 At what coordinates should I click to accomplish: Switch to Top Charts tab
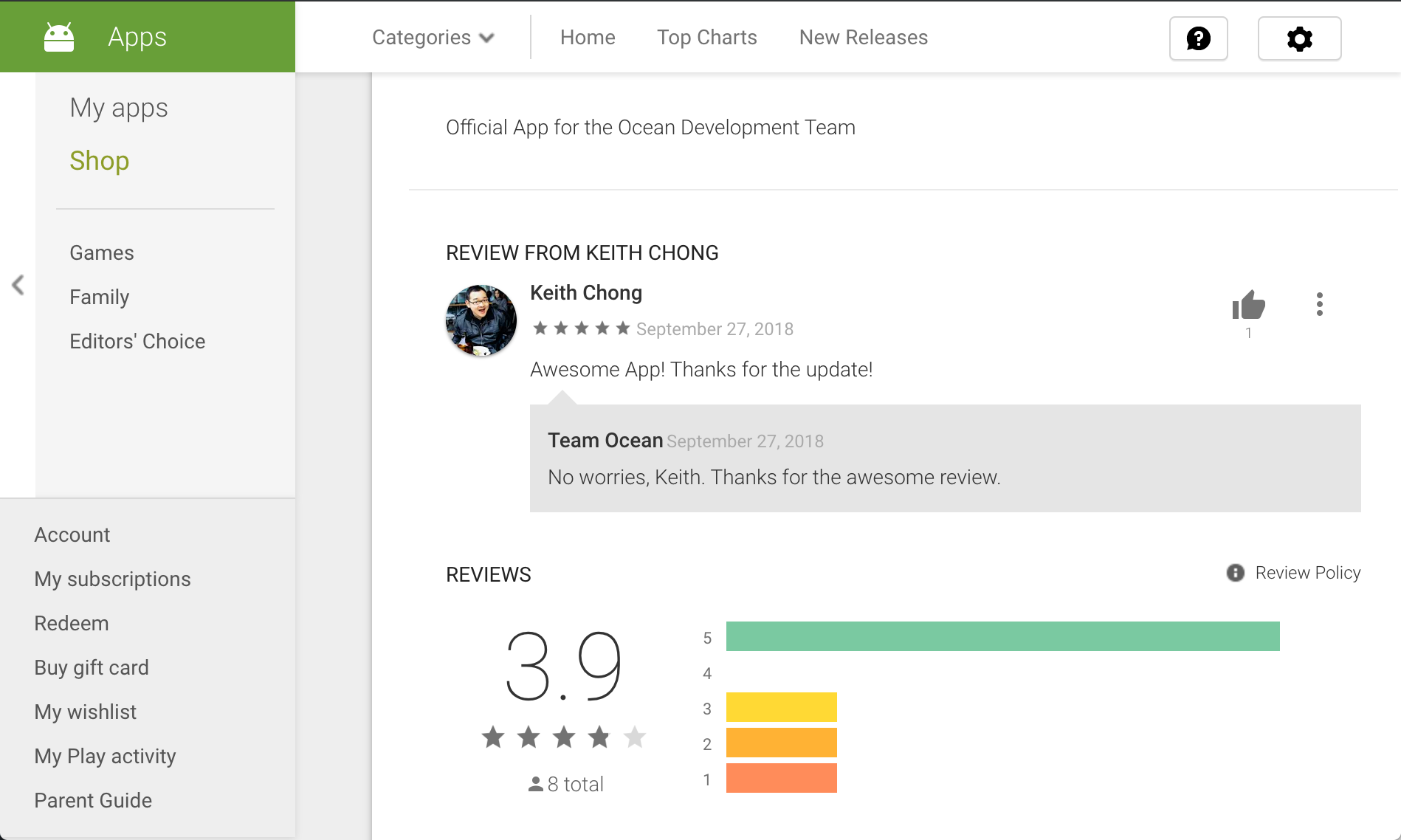pyautogui.click(x=706, y=38)
